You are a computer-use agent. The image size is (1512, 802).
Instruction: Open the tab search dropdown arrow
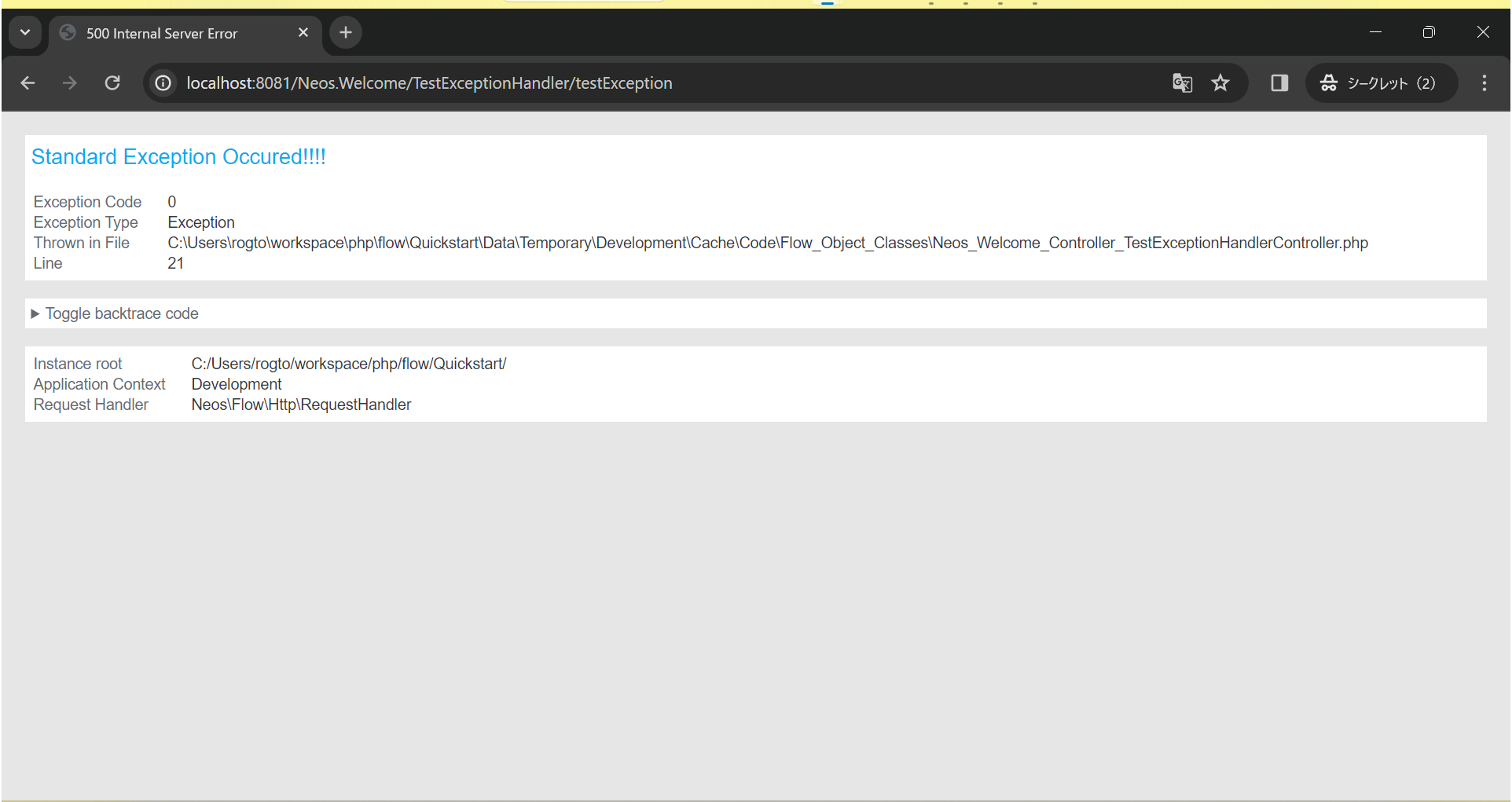[25, 33]
